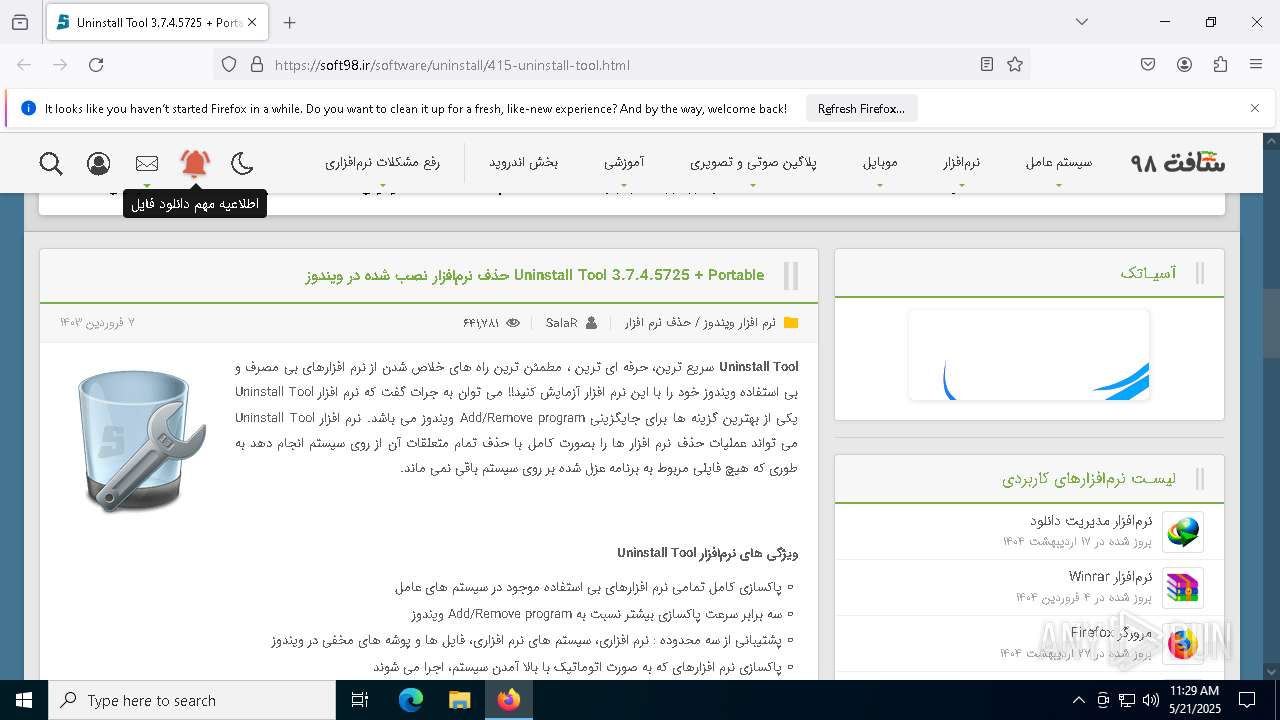Expand the پلاگین صوتی و تصویری menu
Viewport: 1280px width, 720px height.
(753, 162)
